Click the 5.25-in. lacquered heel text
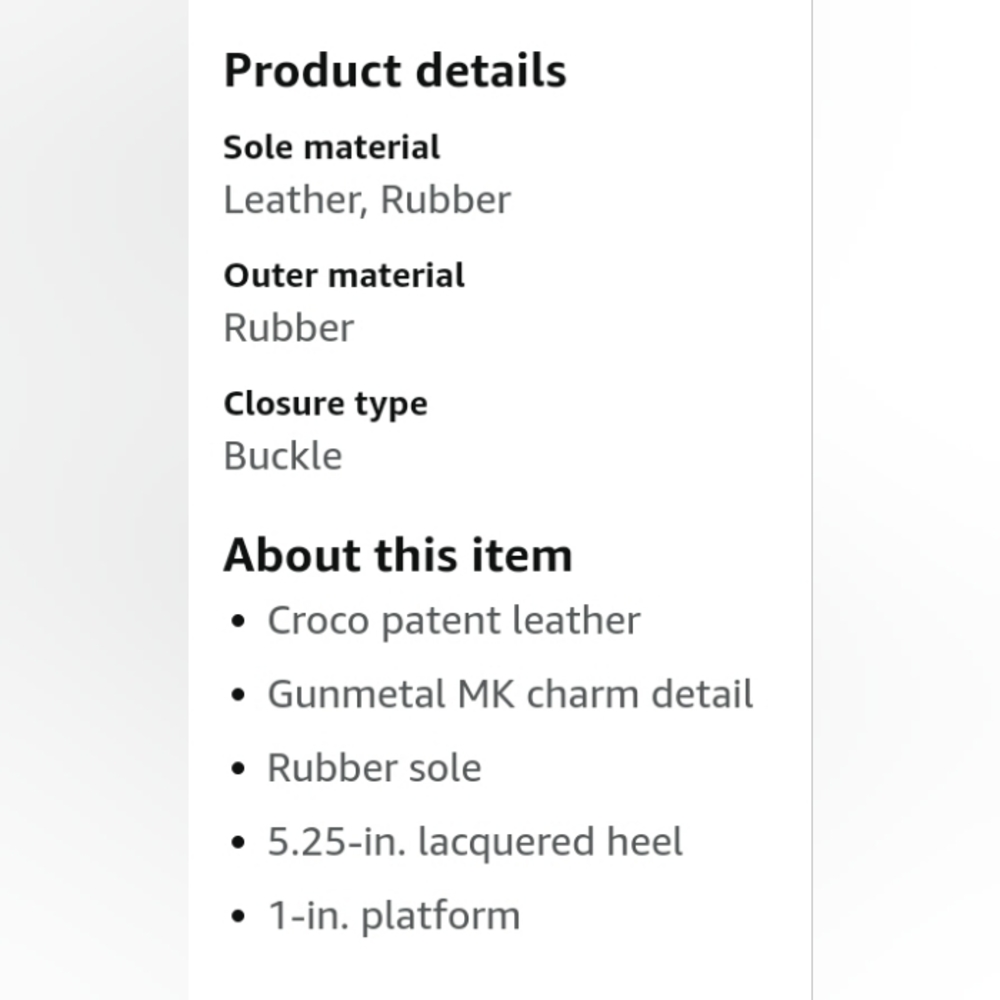Viewport: 1000px width, 1000px height. (475, 842)
